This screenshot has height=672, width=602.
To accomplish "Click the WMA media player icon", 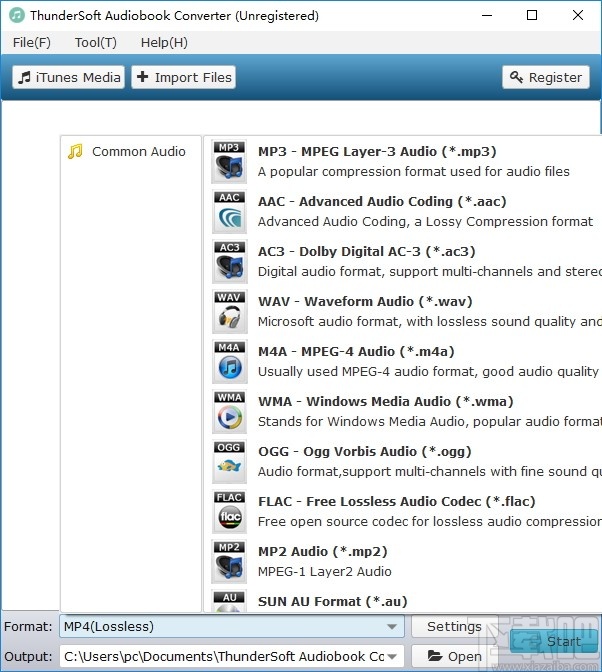I will coord(229,412).
